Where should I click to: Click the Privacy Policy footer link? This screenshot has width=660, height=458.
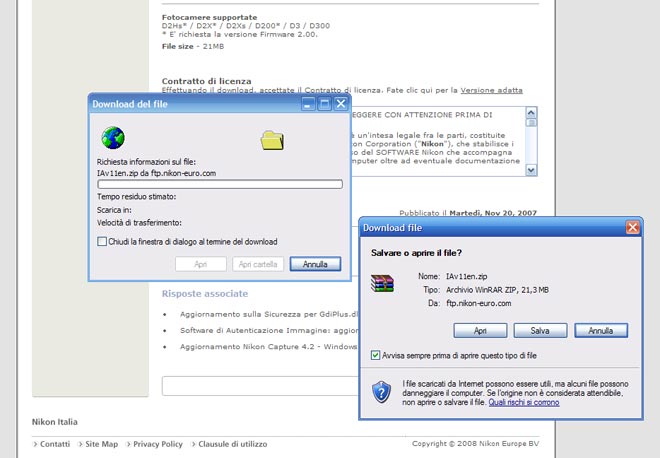tap(158, 444)
